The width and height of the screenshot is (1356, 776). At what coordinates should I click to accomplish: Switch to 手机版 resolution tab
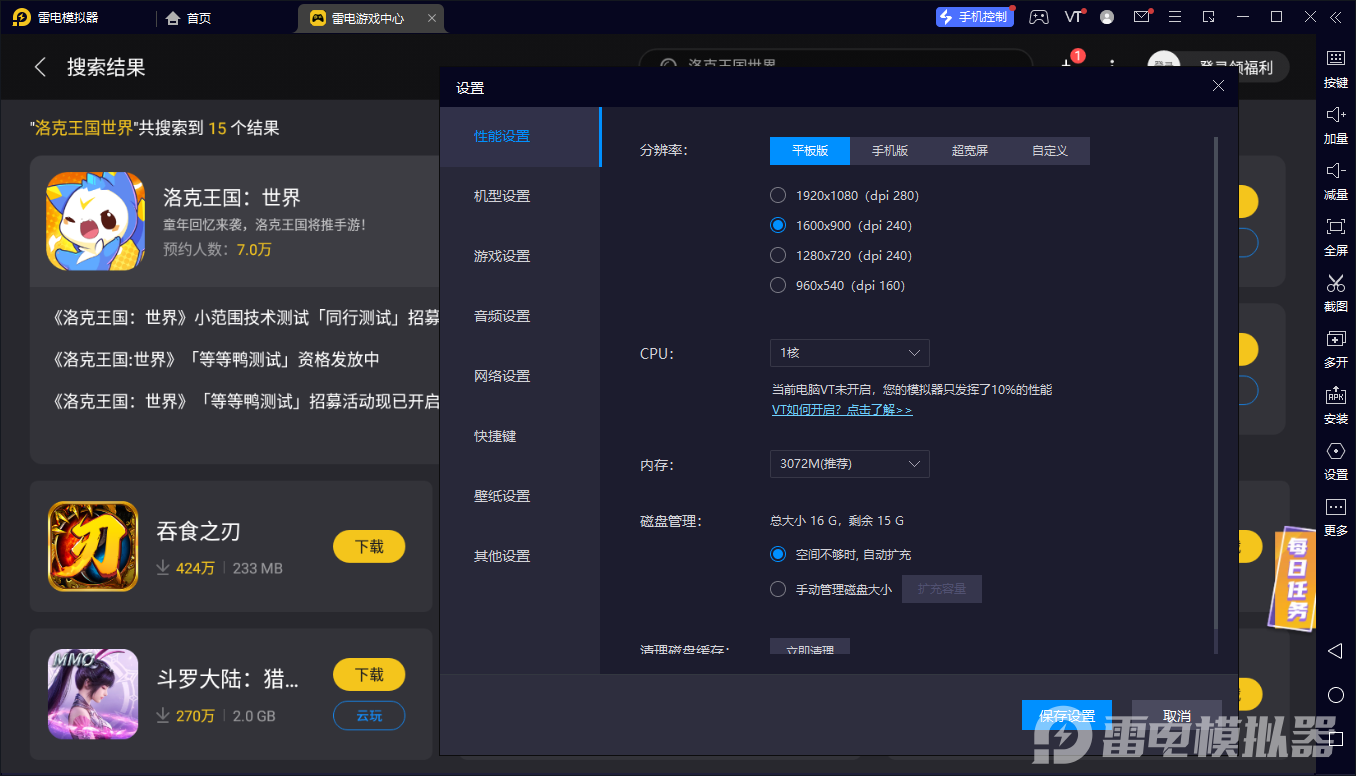(890, 151)
